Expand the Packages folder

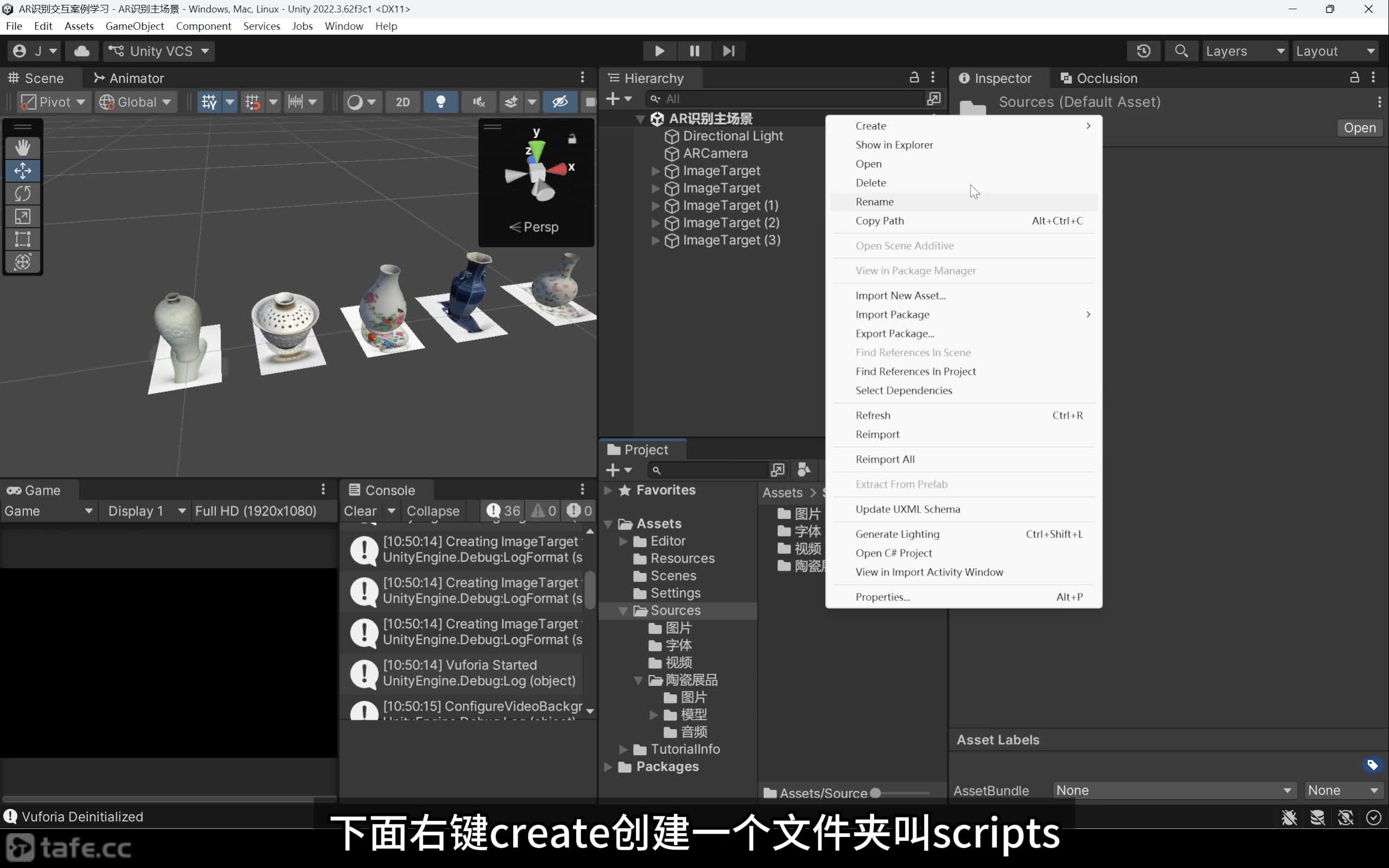tap(608, 767)
